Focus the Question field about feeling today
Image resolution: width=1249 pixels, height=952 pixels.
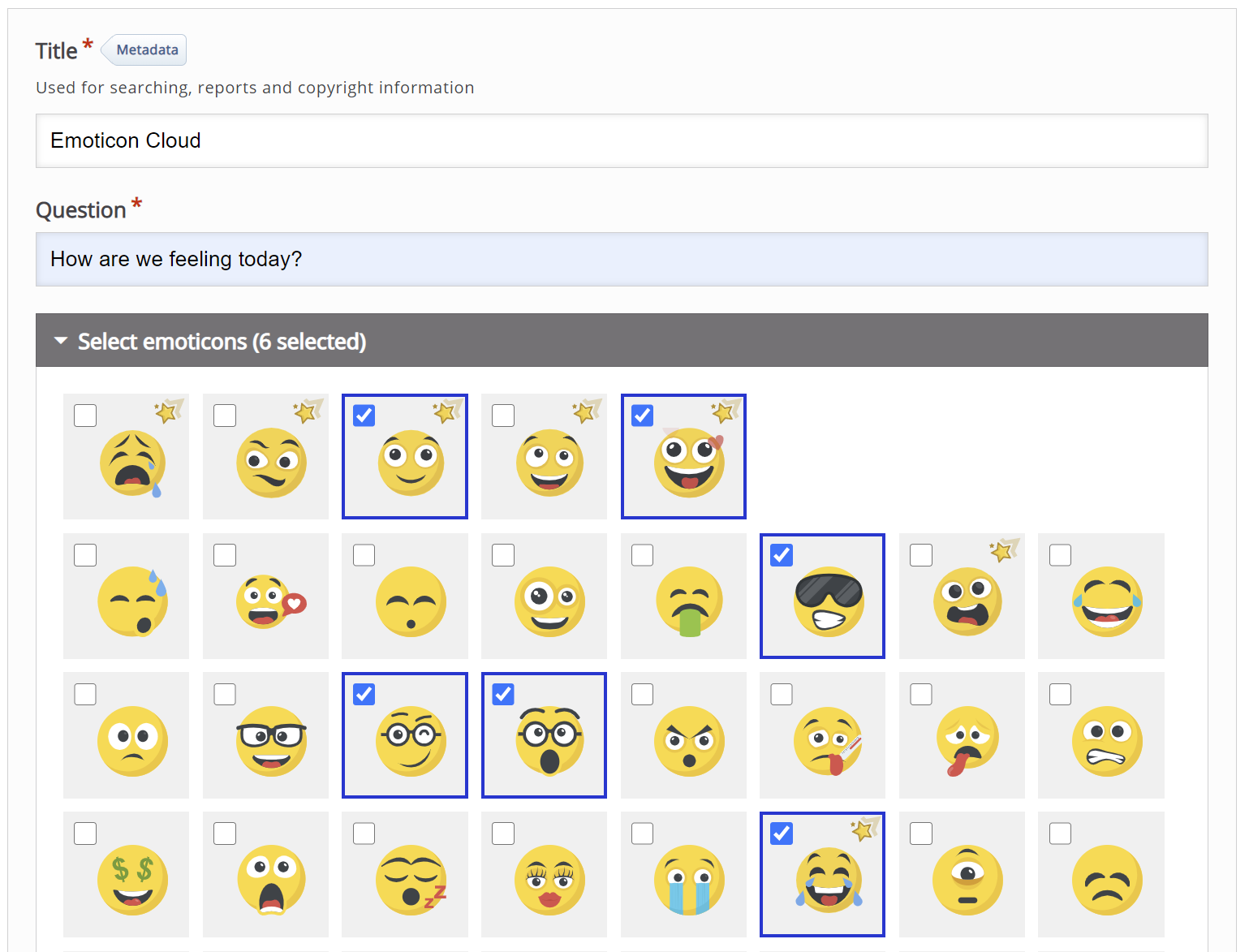click(622, 260)
